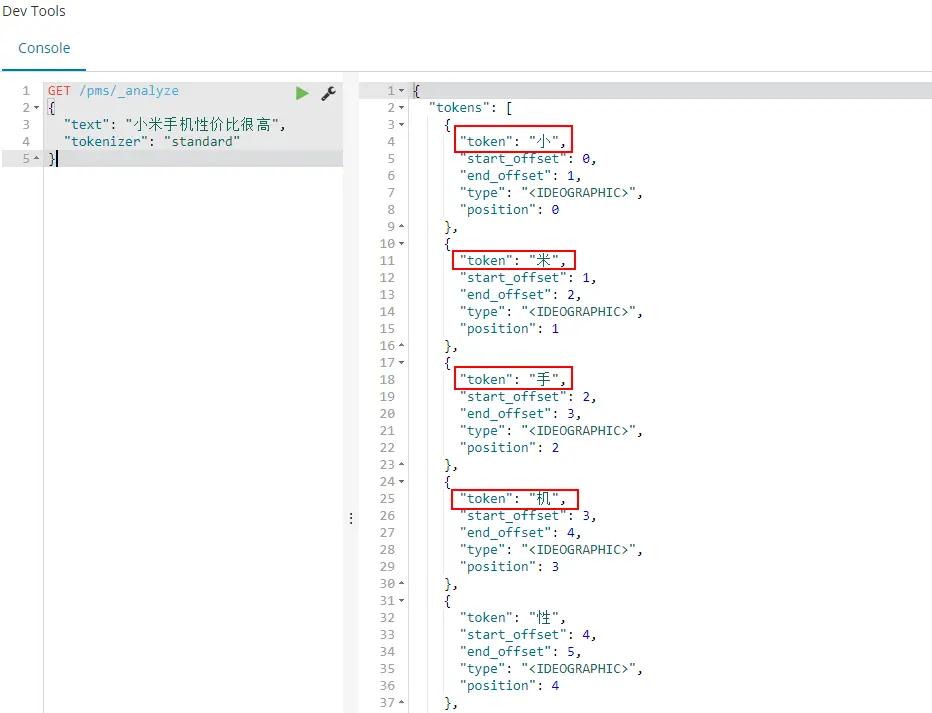Click the "position": 4 line
The width and height of the screenshot is (932, 713).
click(x=509, y=686)
